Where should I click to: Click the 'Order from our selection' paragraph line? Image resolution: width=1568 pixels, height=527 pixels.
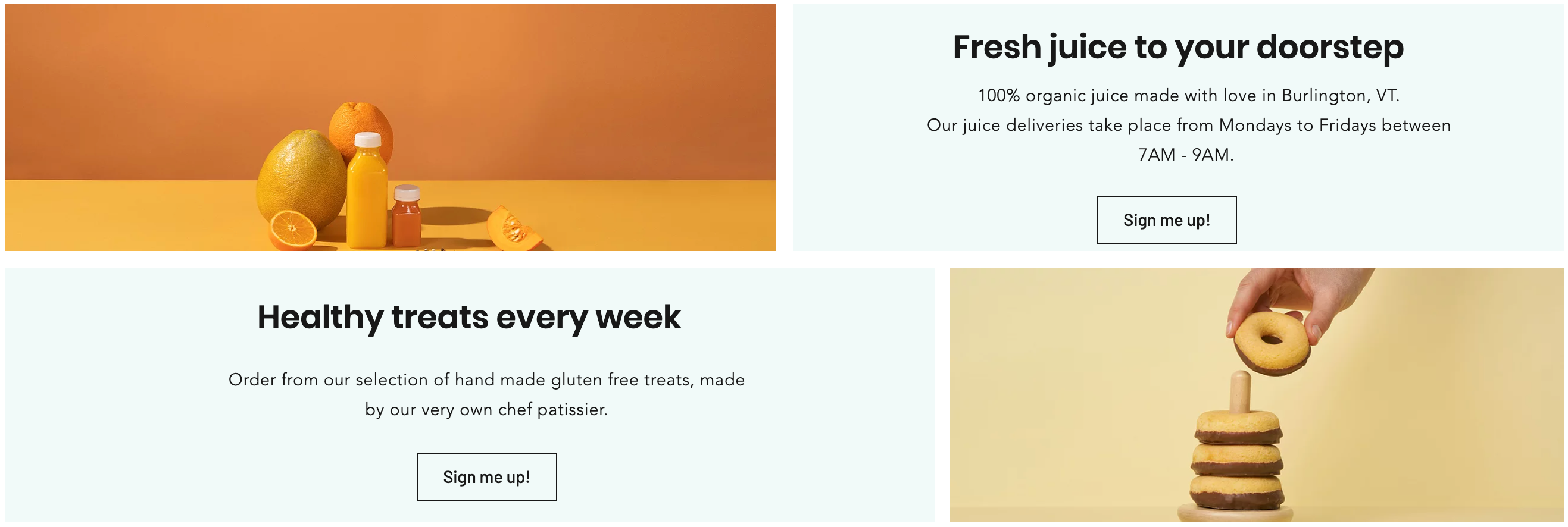[486, 379]
